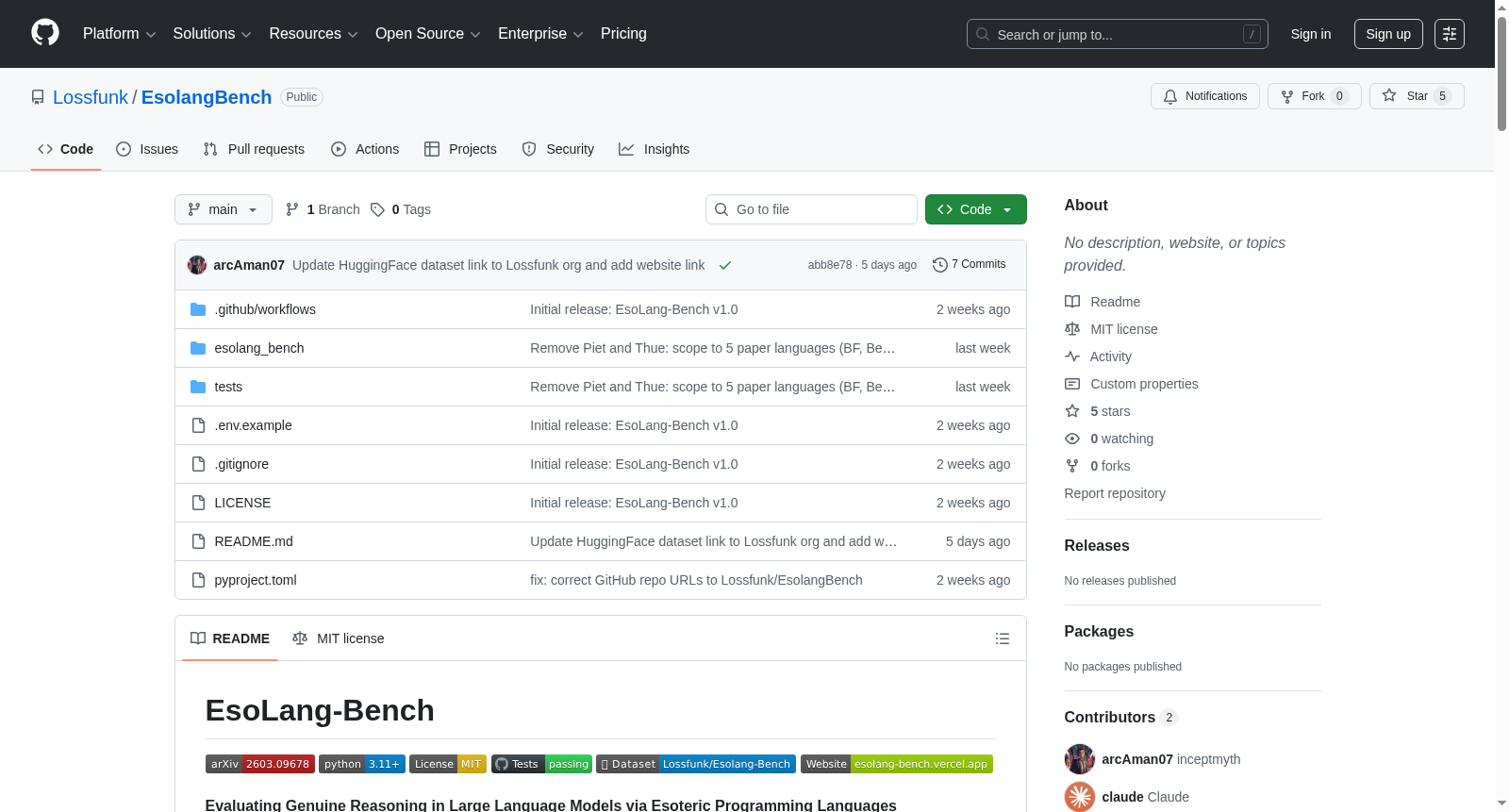
Task: Switch to the Pull requests tab
Action: pyautogui.click(x=254, y=149)
